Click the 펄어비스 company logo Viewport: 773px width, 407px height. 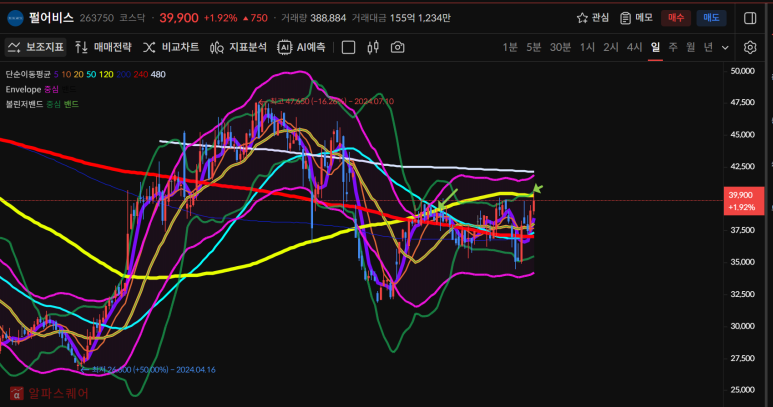[x=15, y=18]
